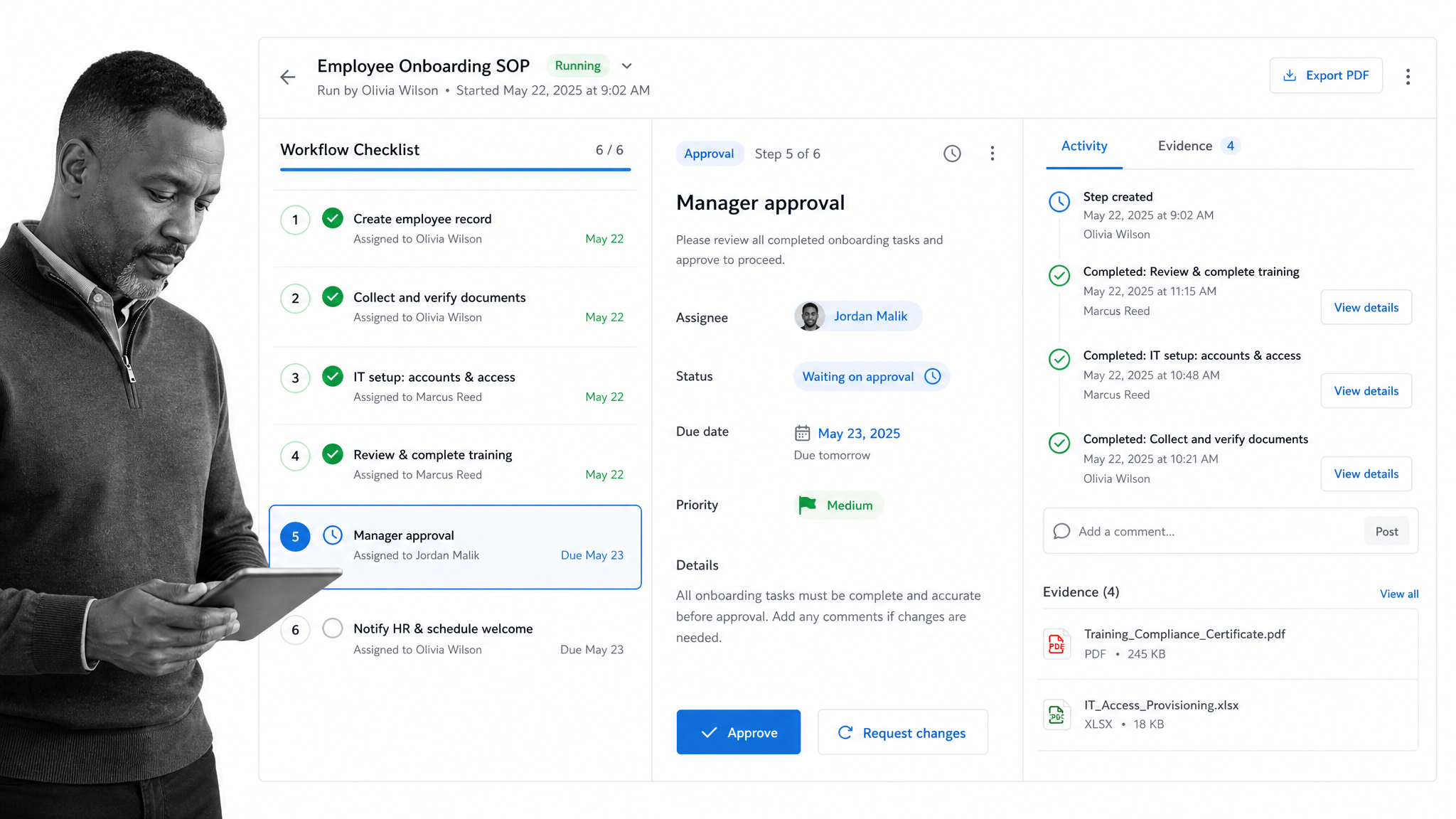Viewport: 1456px width, 819px height.
Task: Click View all evidence link
Action: point(1398,594)
